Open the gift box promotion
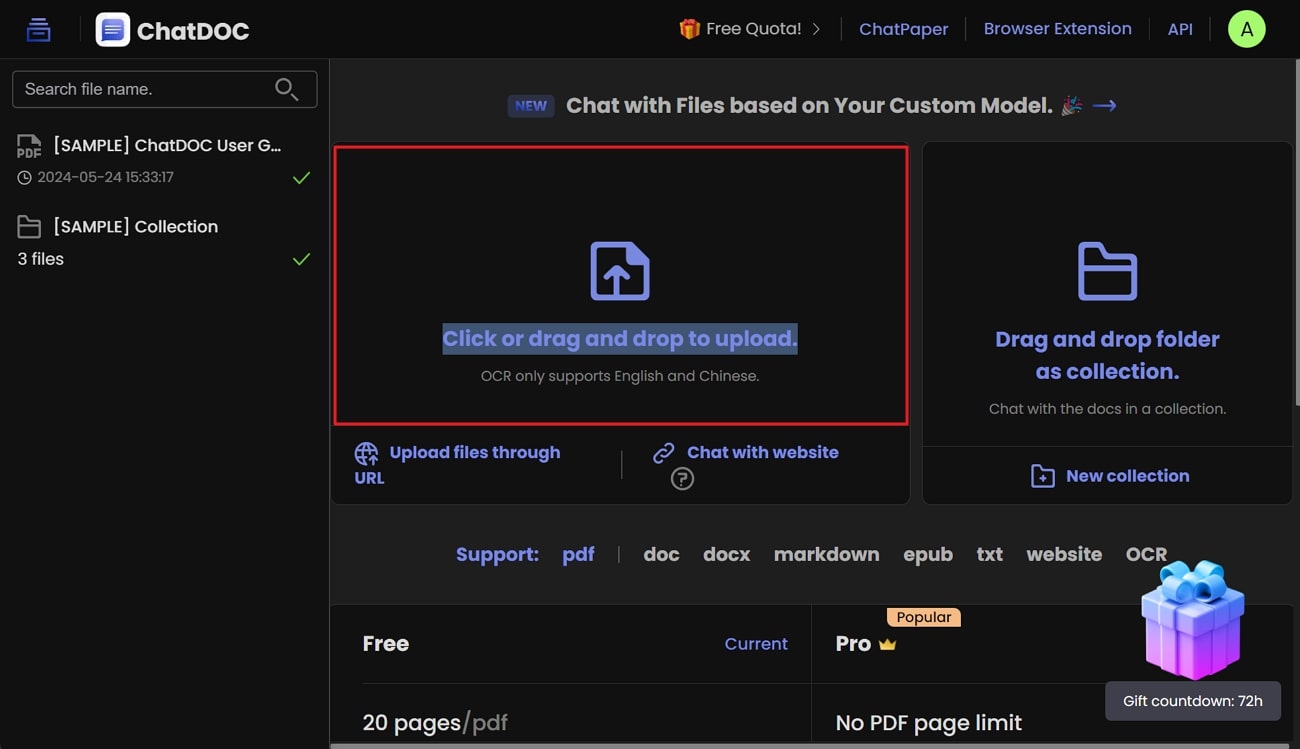 (1192, 619)
